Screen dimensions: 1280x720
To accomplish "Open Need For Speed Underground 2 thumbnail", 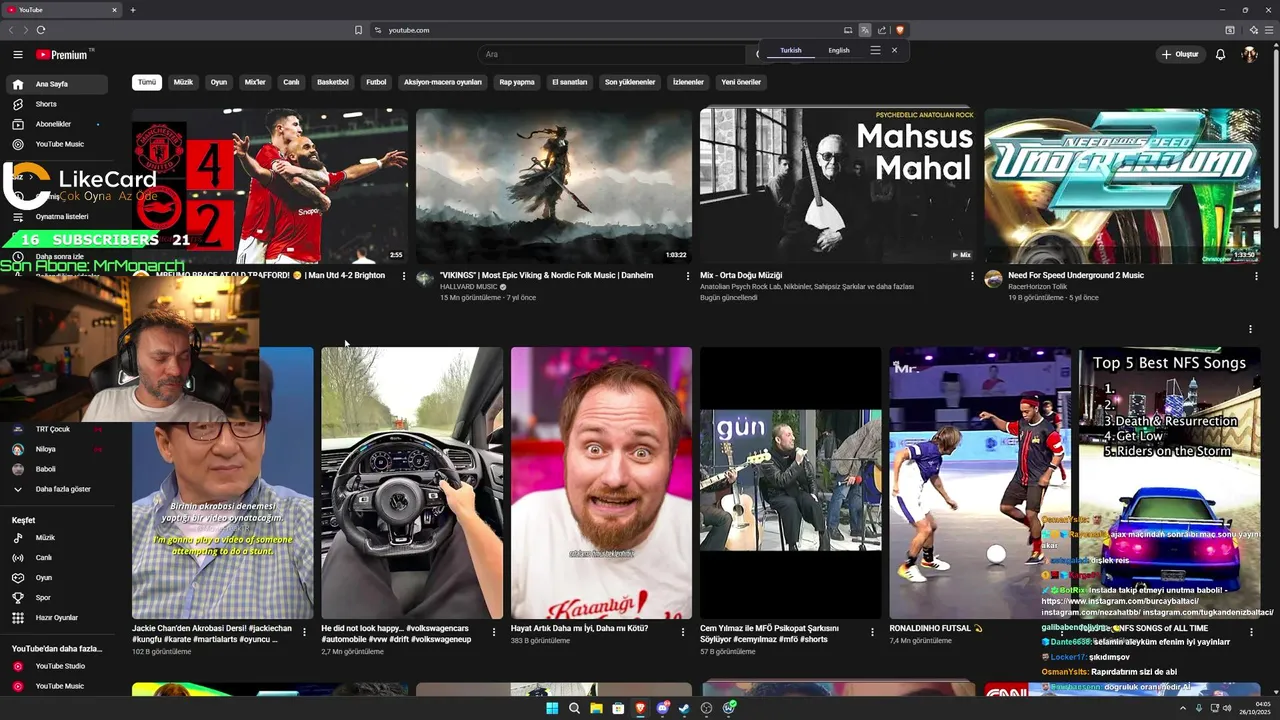I will pos(1122,186).
